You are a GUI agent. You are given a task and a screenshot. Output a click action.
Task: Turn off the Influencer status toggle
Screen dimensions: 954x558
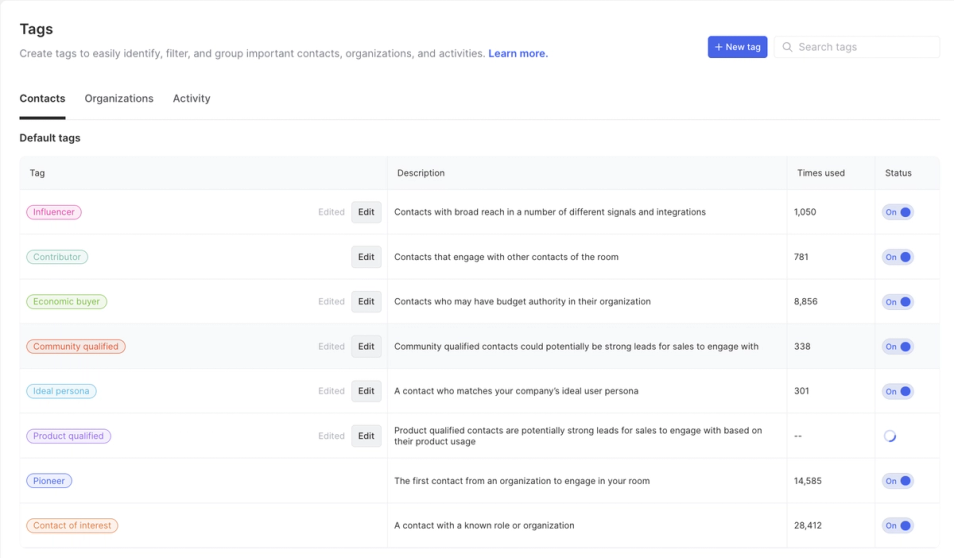(898, 212)
